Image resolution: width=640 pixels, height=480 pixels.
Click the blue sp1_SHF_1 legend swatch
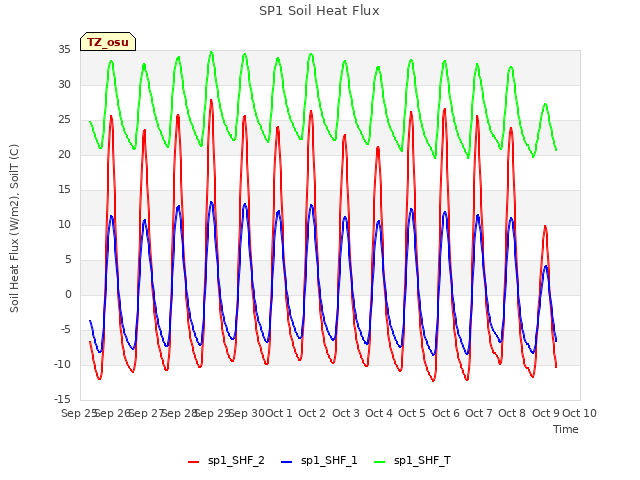click(287, 462)
